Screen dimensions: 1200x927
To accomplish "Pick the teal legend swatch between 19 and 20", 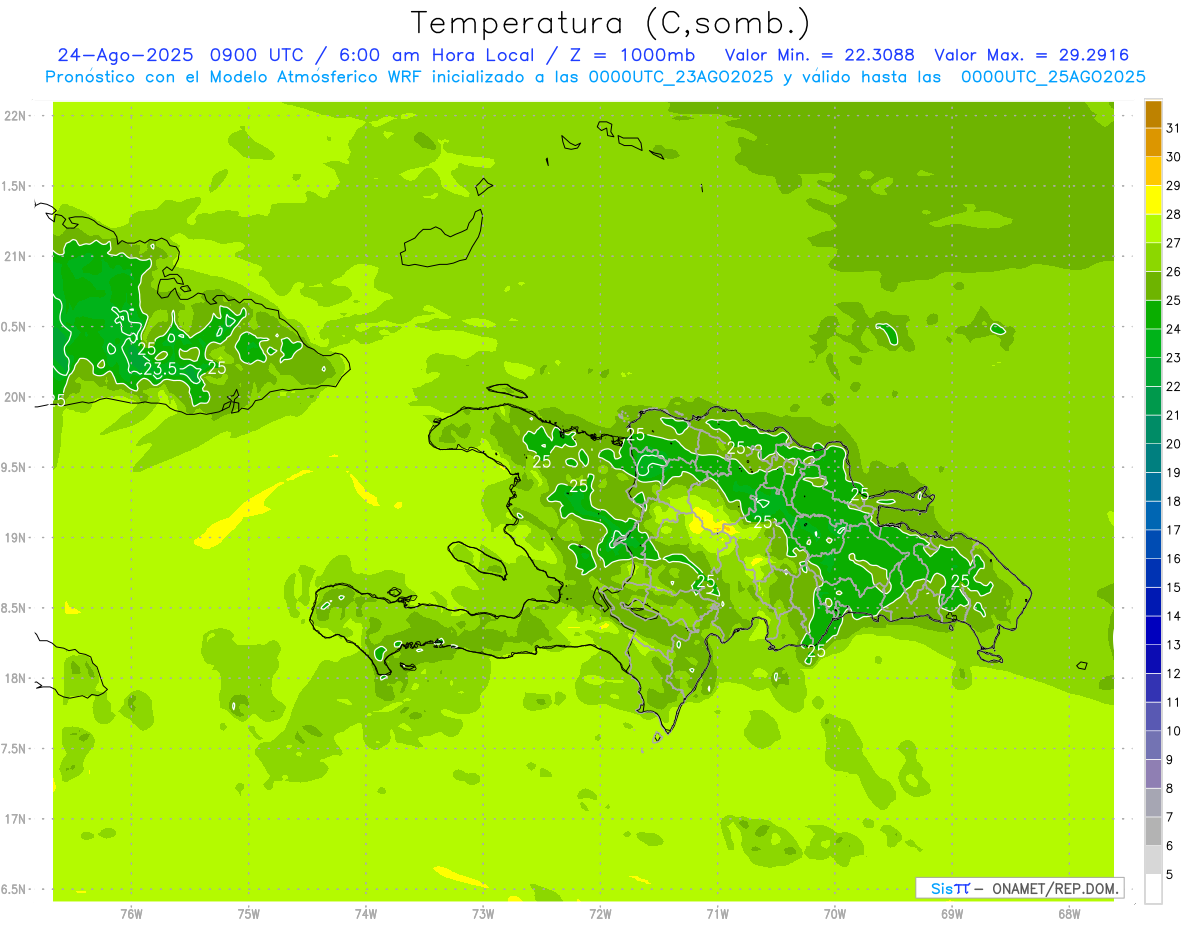I will 1153,458.
